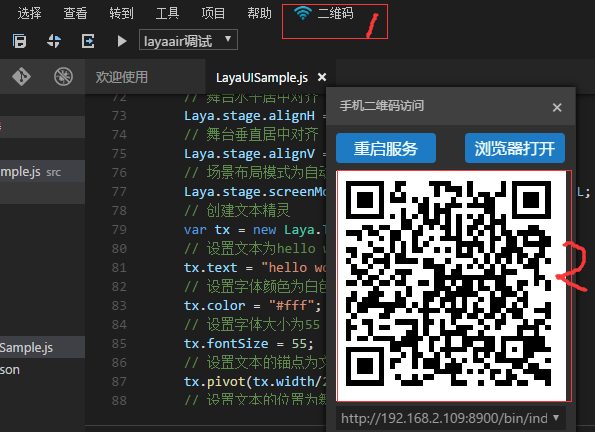Click the four-arrow toolbar icon beside save

(x=54, y=41)
